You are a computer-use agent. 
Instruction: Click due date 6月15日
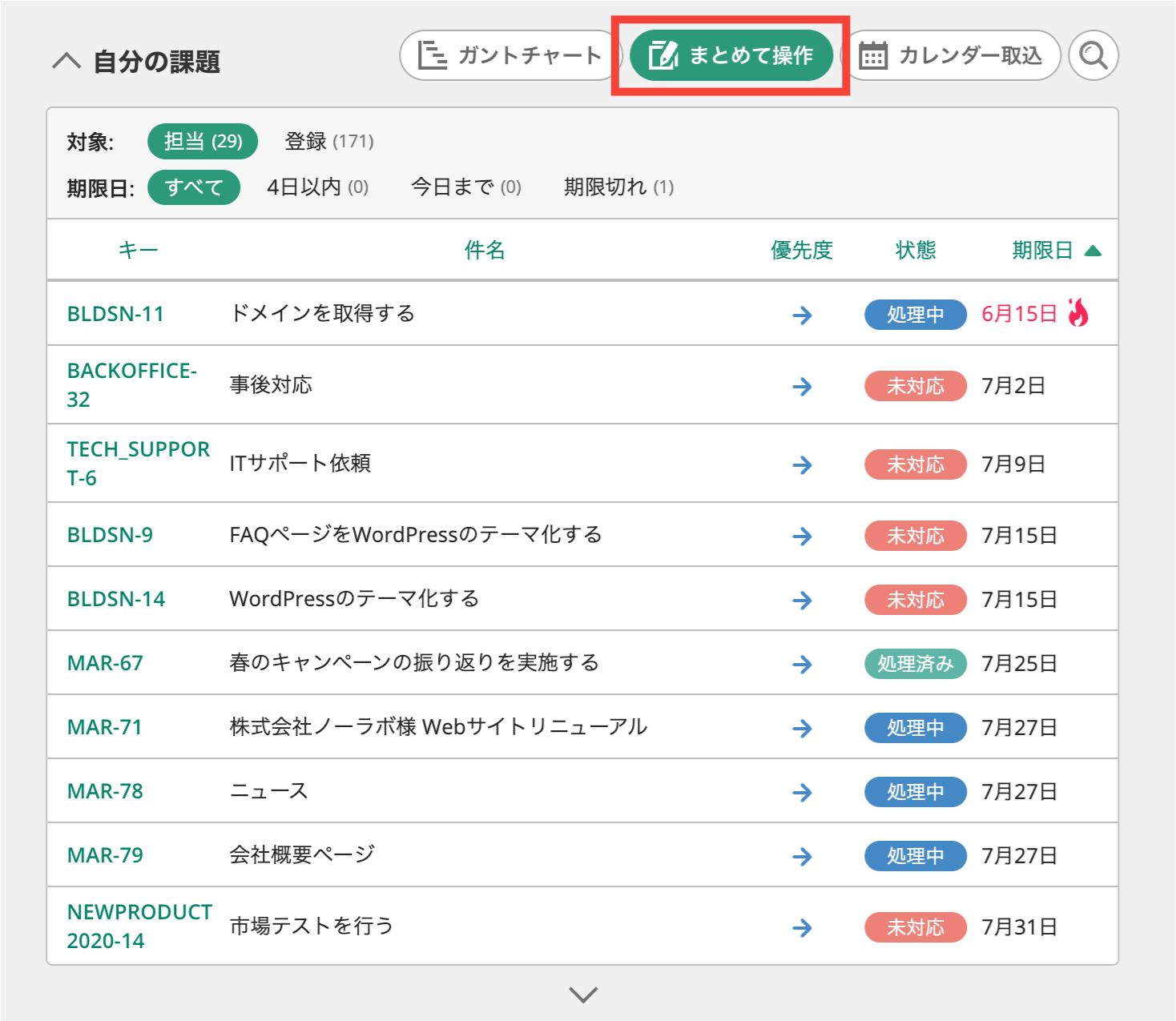pyautogui.click(x=1020, y=314)
